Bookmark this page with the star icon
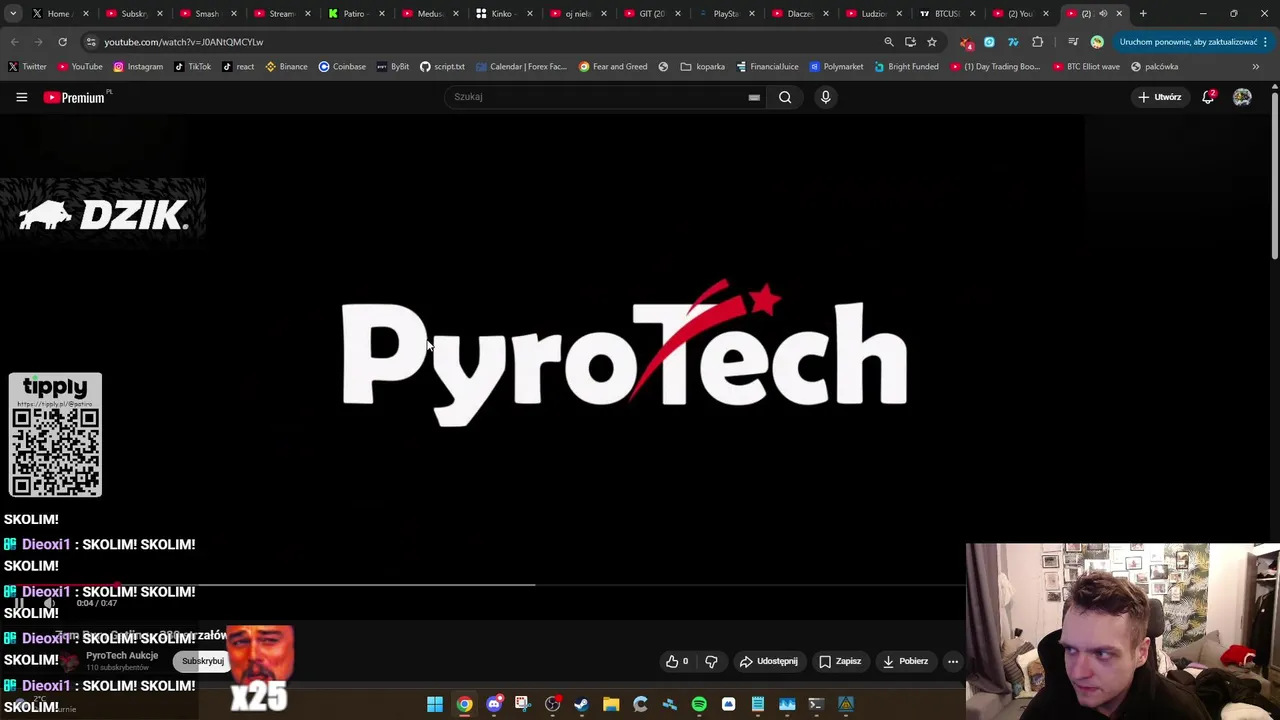Screen dimensions: 1280x720 pos(932,42)
